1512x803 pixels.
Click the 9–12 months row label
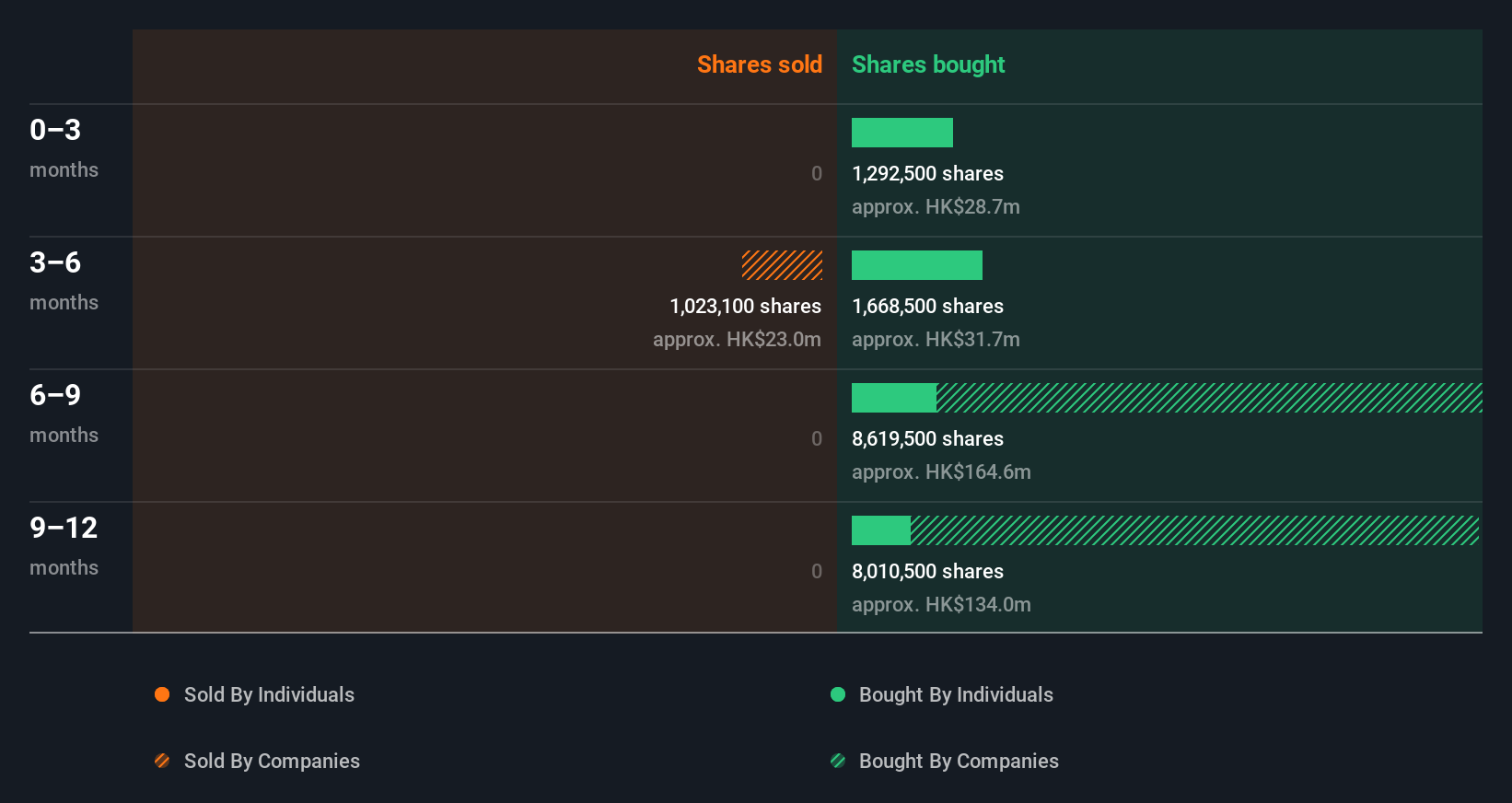point(64,545)
